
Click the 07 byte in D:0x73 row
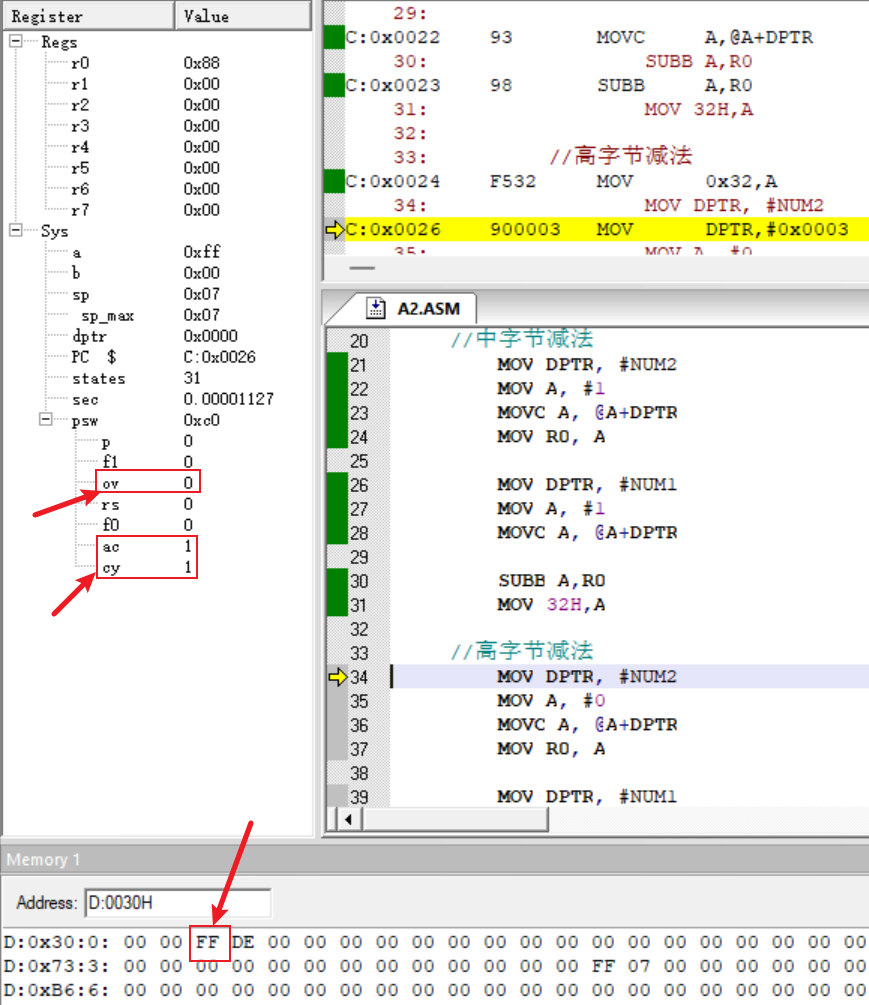pyautogui.click(x=639, y=966)
